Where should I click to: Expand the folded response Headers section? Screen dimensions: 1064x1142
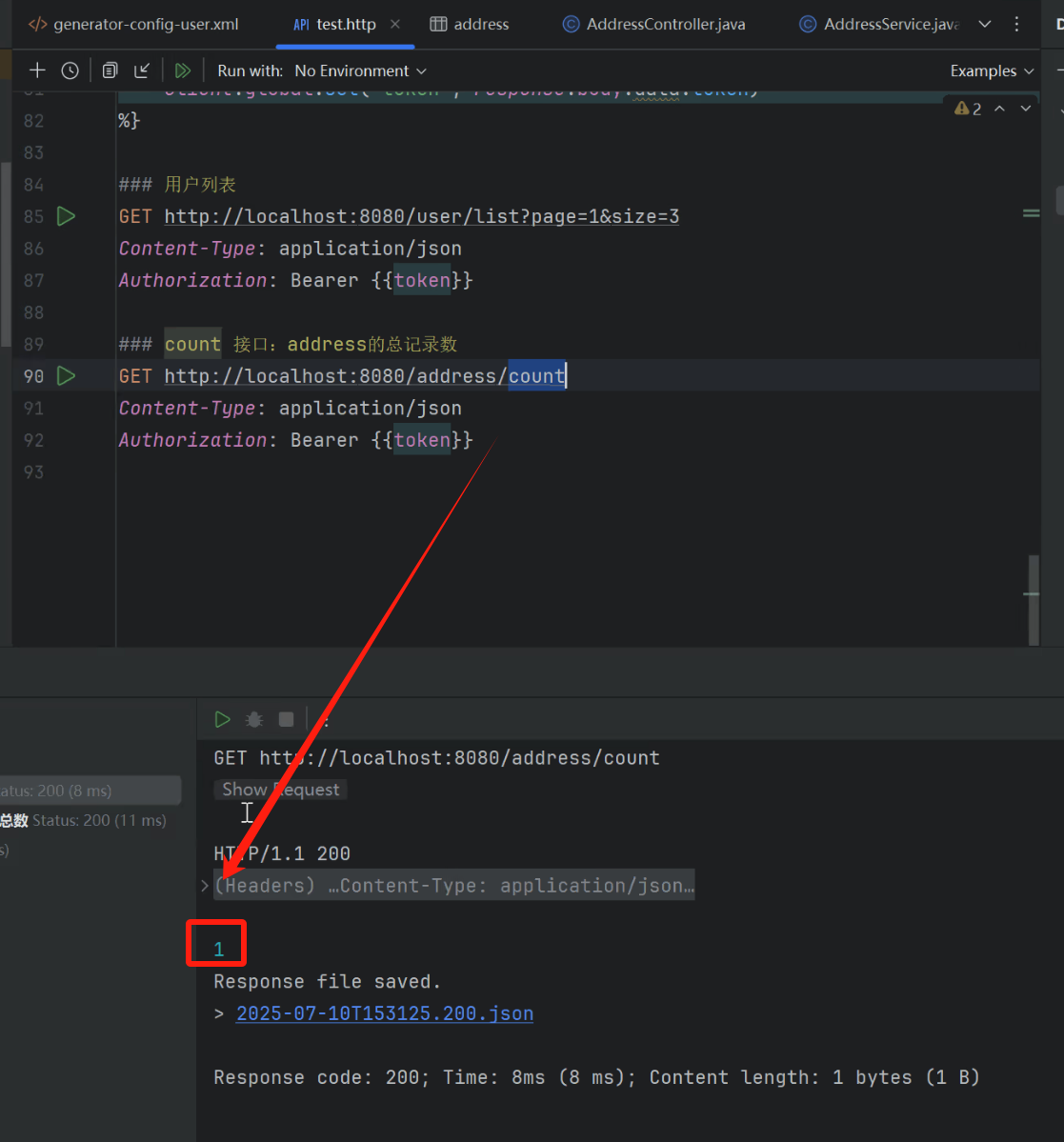pos(205,886)
